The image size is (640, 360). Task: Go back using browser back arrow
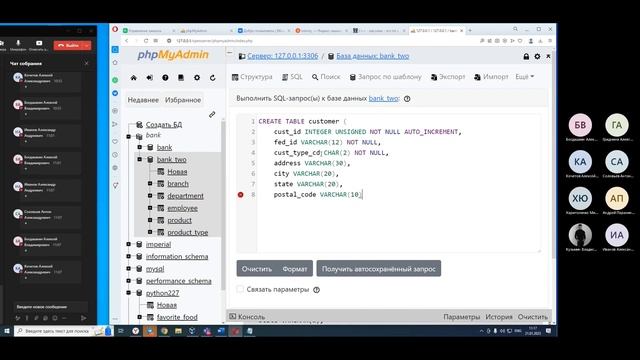tap(127, 41)
